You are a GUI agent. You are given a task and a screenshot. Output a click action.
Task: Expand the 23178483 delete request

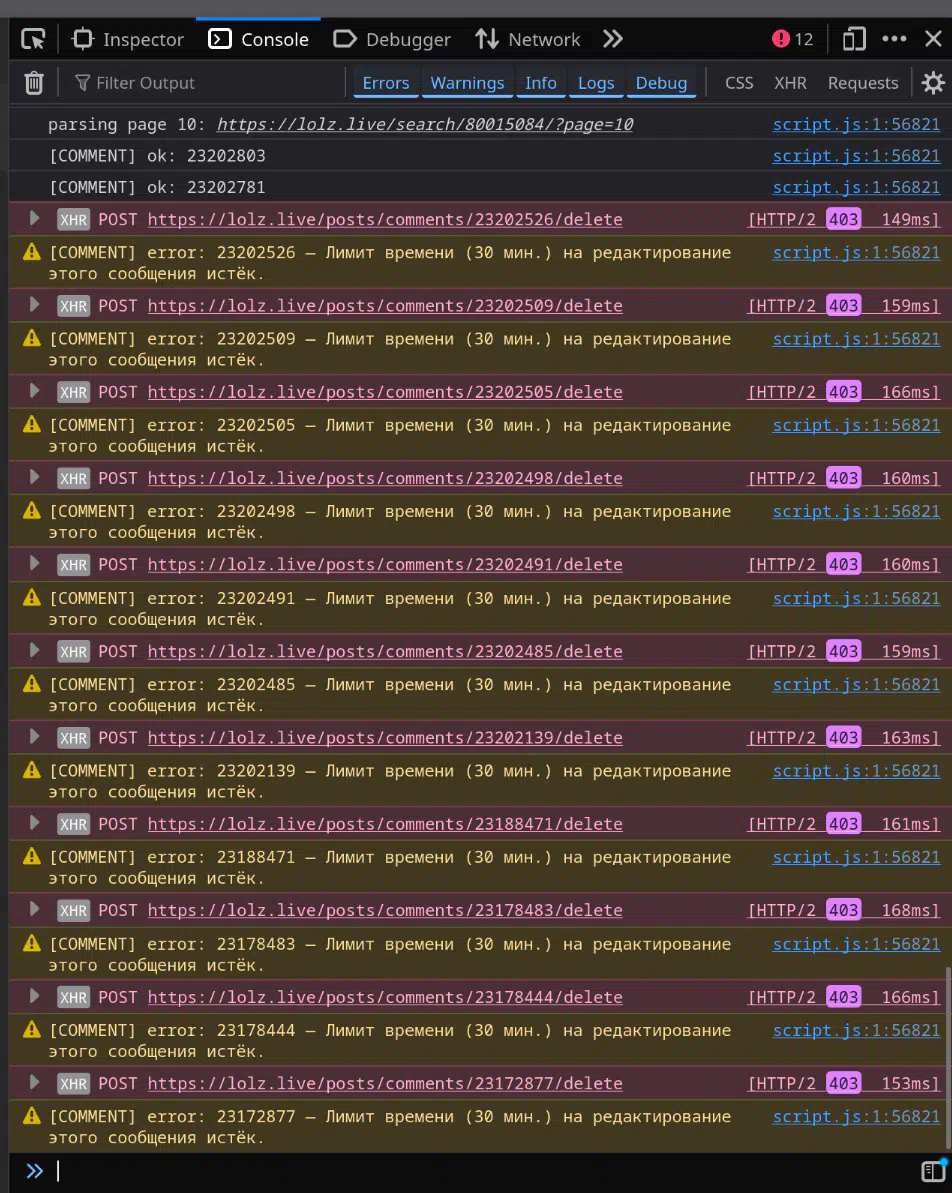click(34, 909)
